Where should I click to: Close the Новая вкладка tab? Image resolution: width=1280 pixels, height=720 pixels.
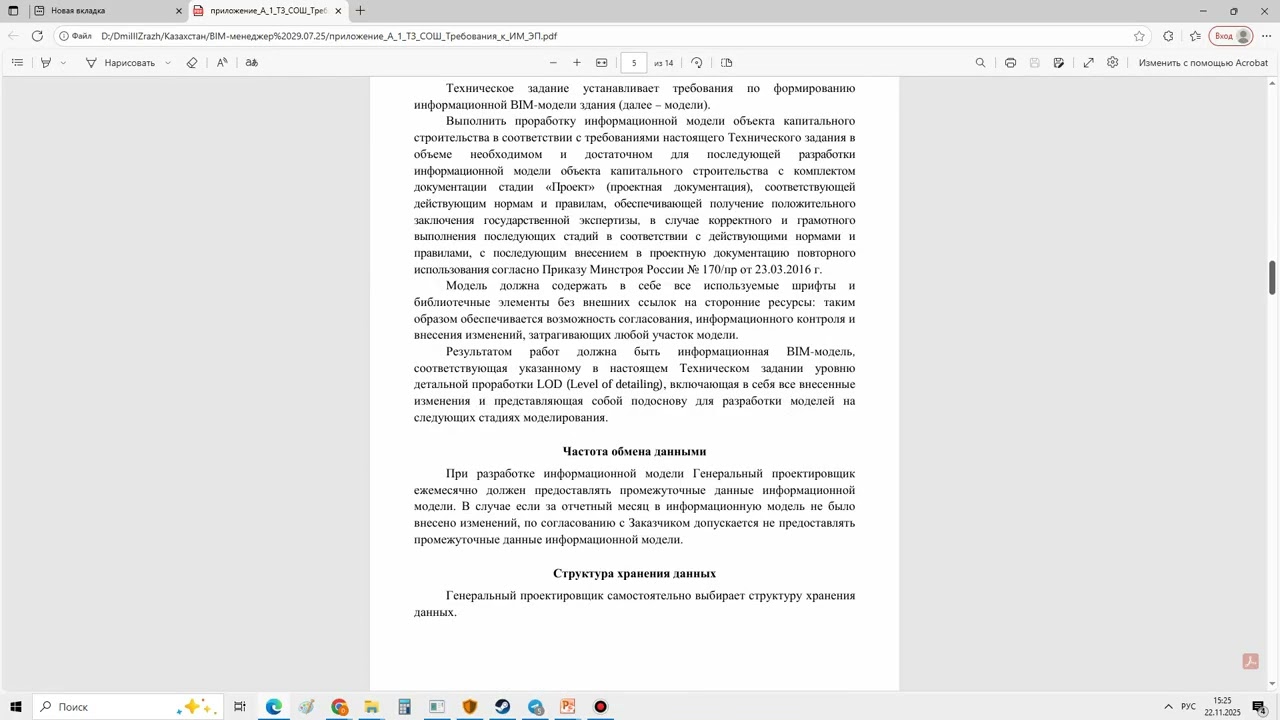click(x=179, y=11)
